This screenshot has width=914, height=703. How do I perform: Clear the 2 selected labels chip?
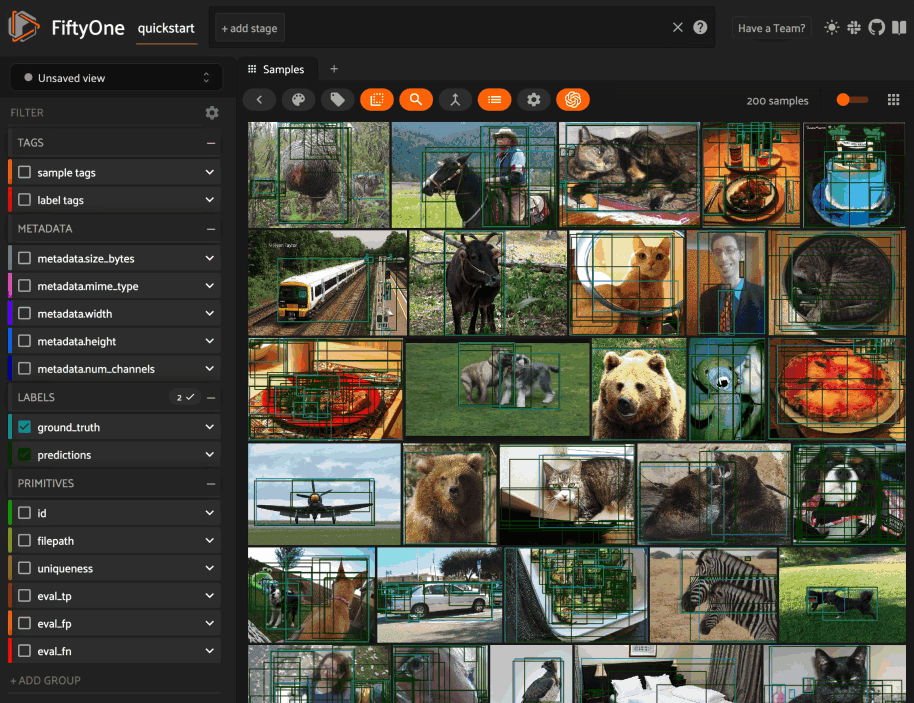pos(185,398)
